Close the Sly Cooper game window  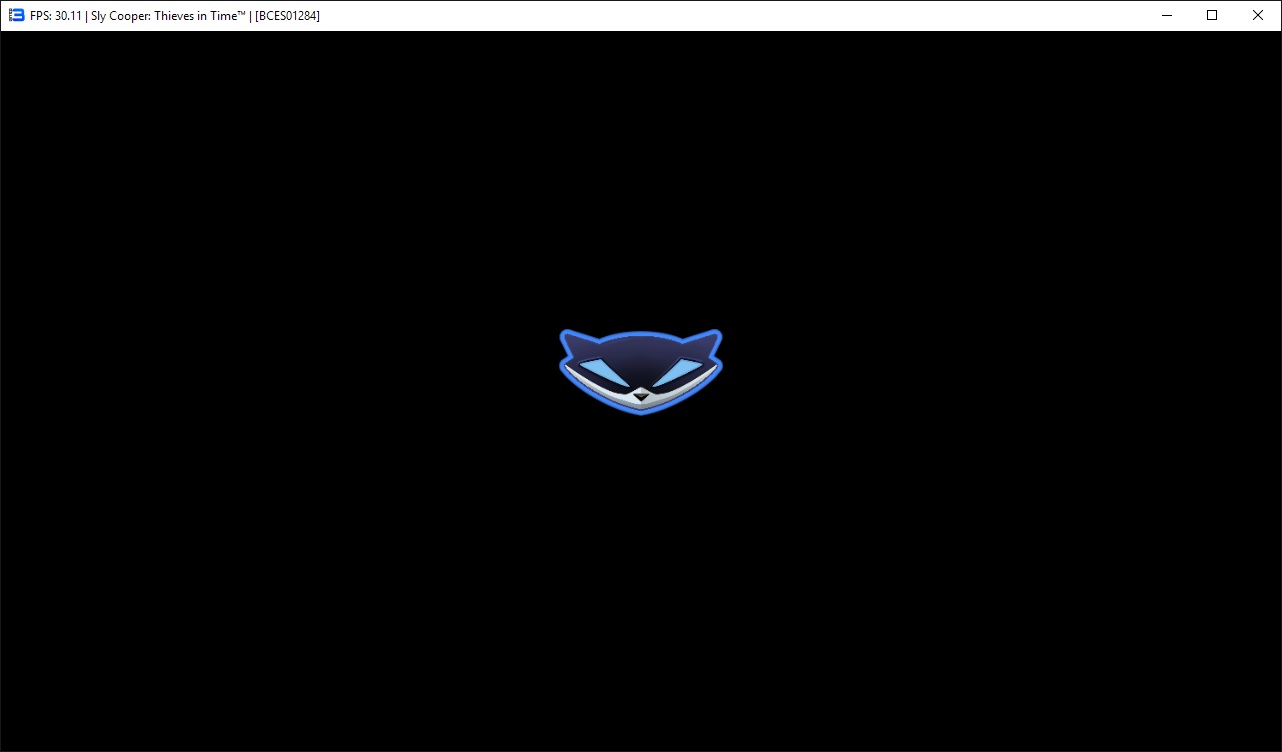[1258, 15]
